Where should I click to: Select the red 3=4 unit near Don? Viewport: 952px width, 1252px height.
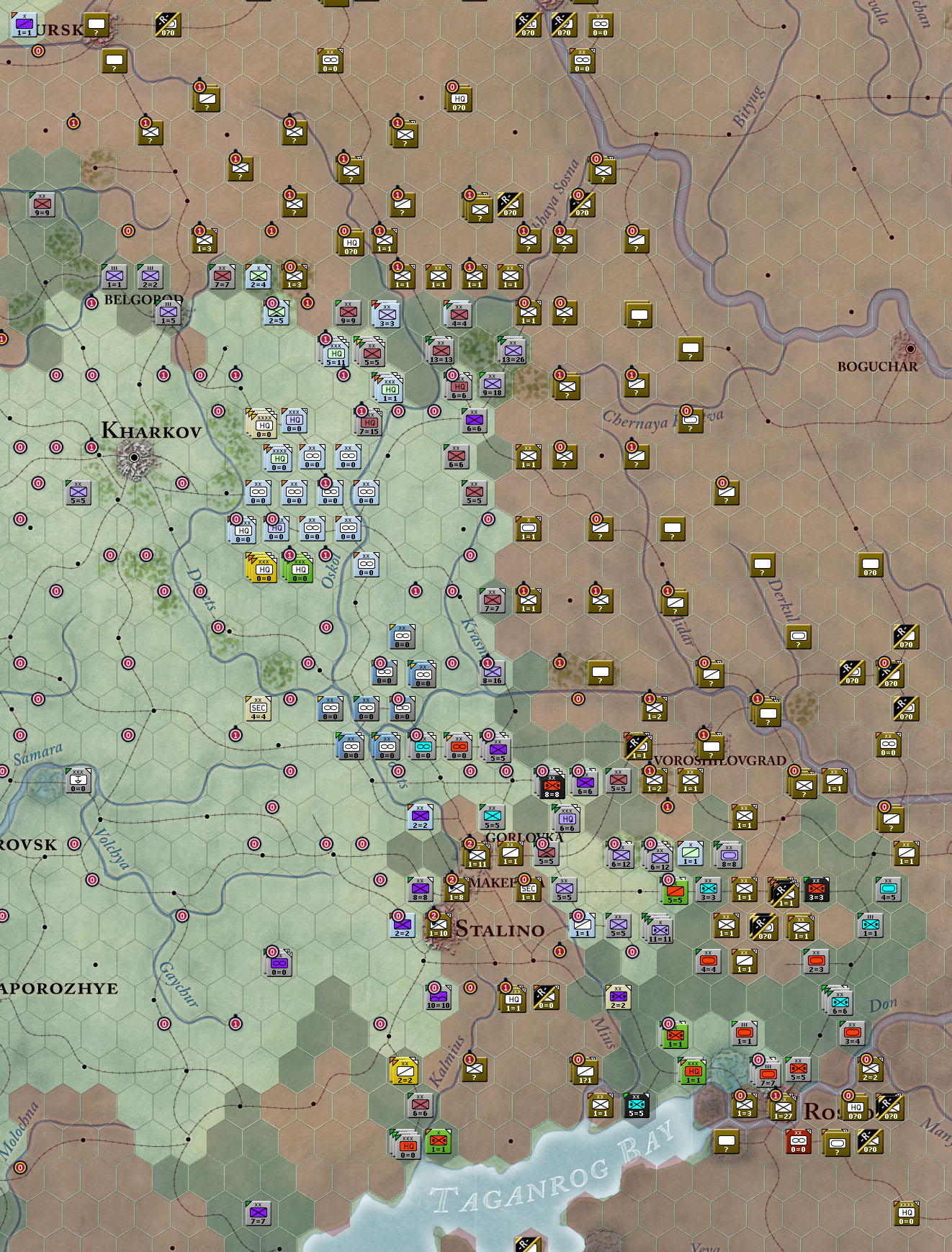click(x=853, y=1033)
